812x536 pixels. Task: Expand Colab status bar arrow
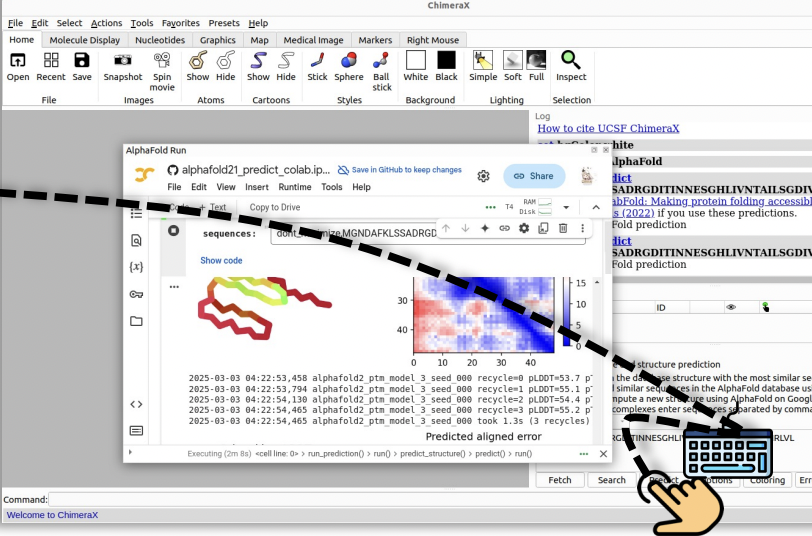click(x=130, y=453)
